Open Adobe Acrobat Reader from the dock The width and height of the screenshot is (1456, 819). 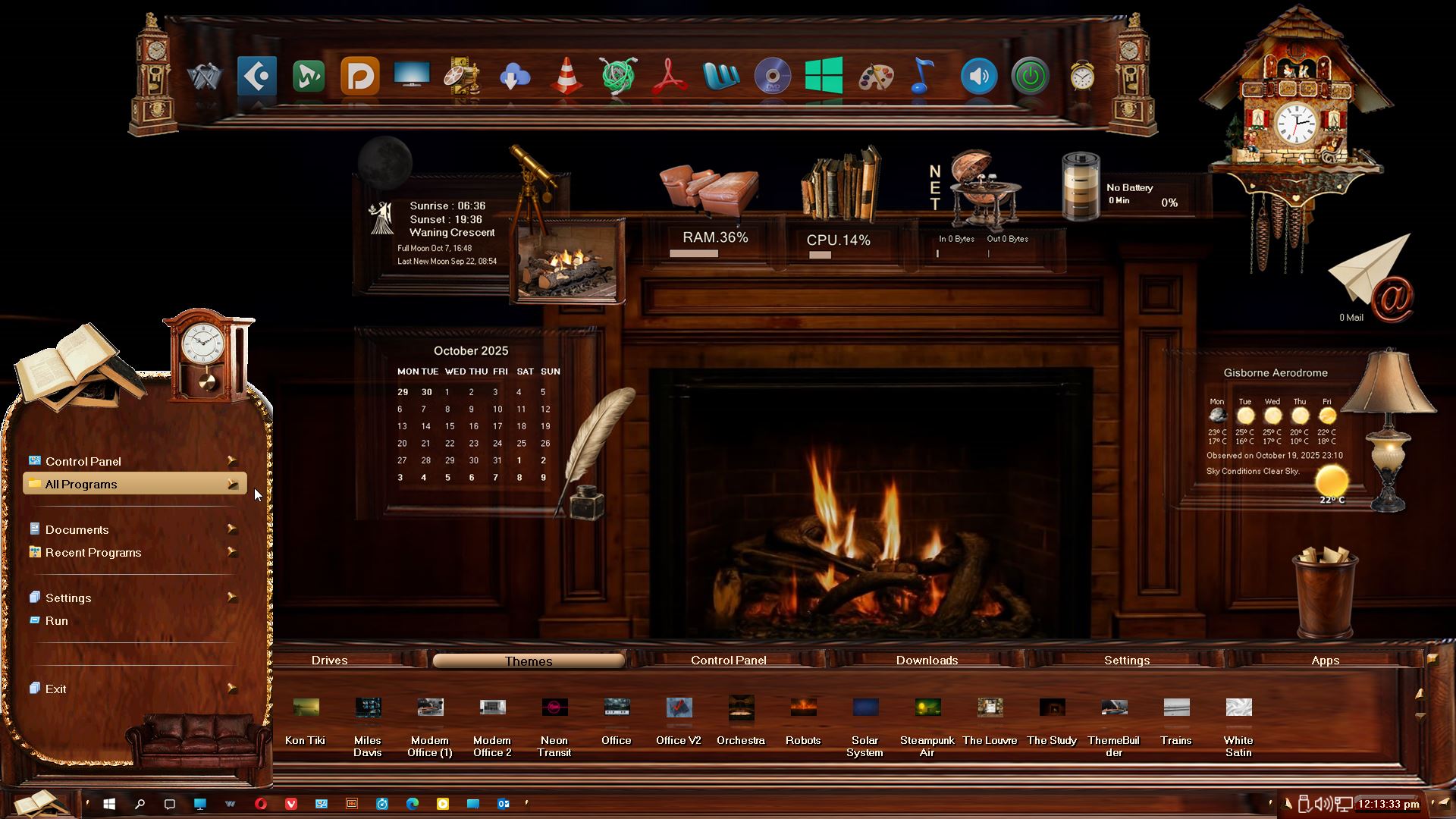669,77
